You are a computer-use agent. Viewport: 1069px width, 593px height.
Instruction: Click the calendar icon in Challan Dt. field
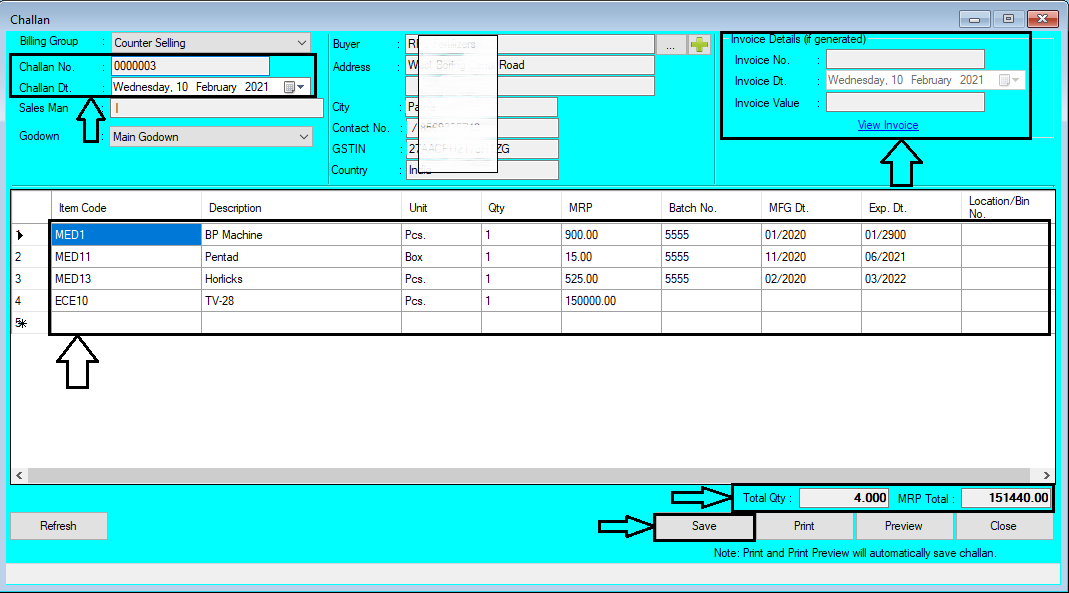289,86
